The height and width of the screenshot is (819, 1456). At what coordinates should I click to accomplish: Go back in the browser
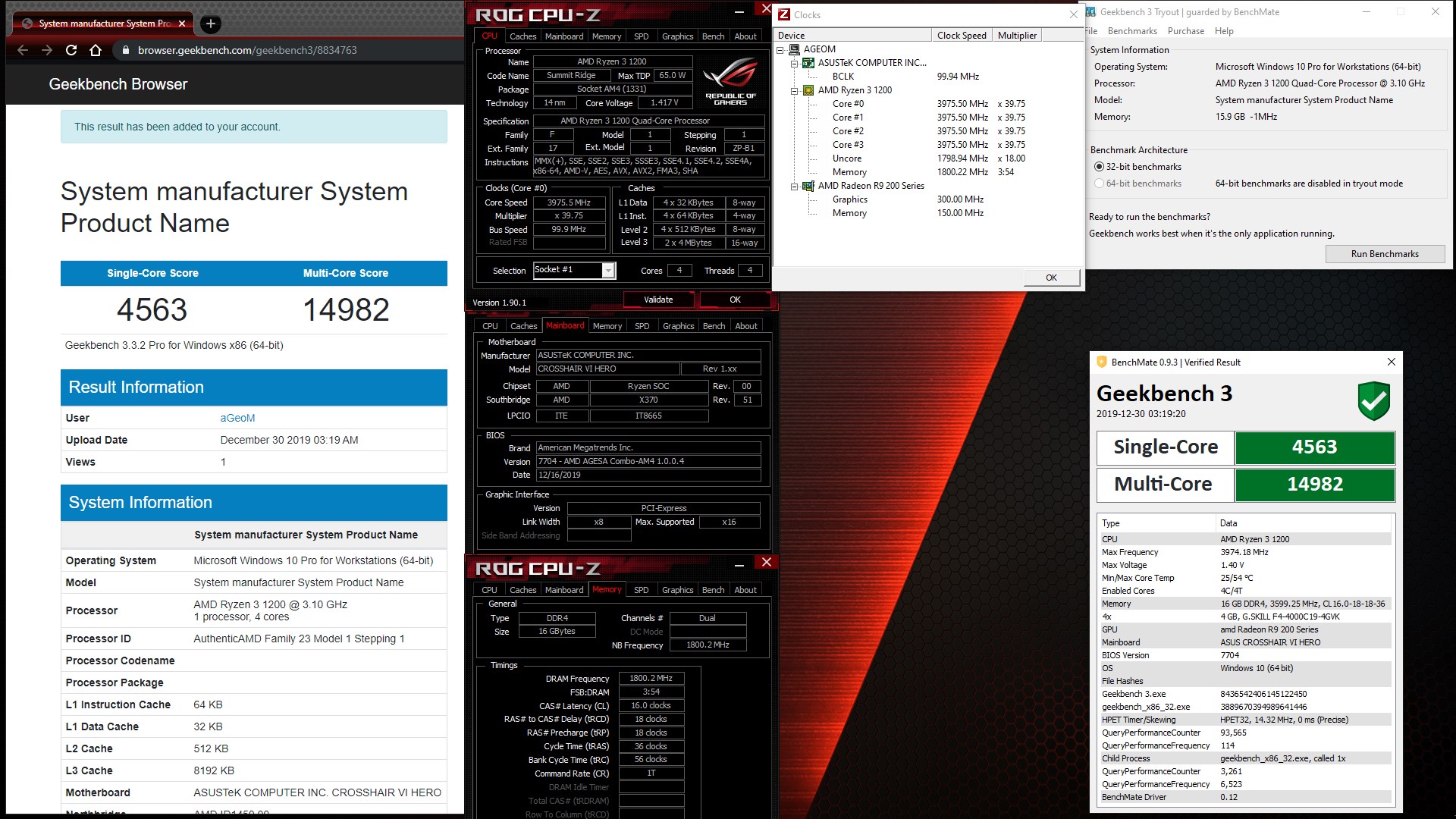coord(23,50)
